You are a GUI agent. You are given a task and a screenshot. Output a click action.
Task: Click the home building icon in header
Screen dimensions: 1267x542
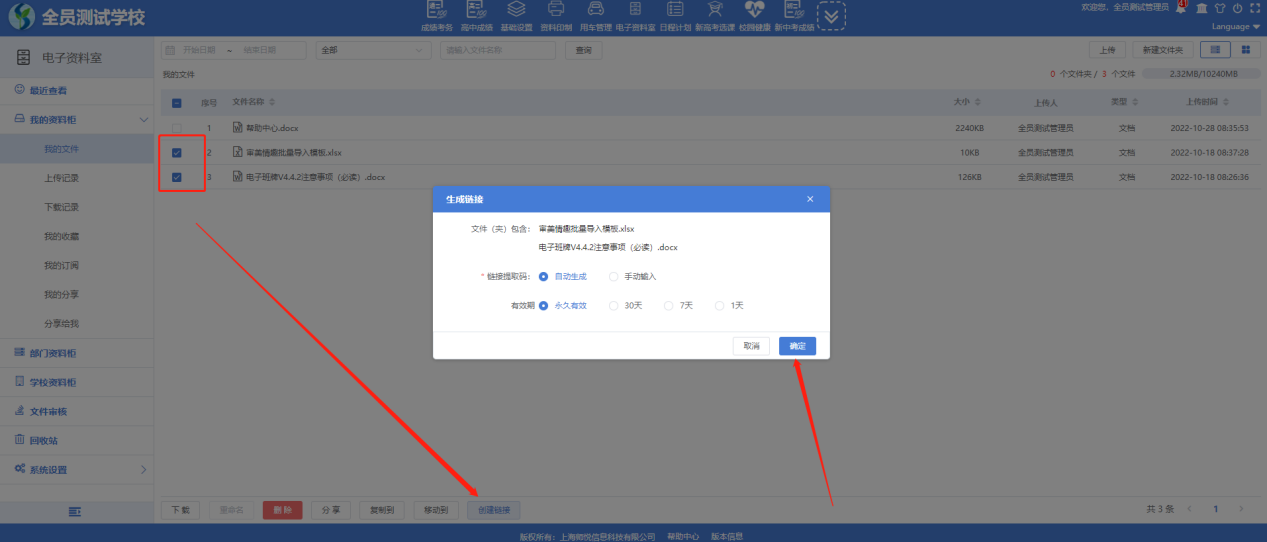1201,8
